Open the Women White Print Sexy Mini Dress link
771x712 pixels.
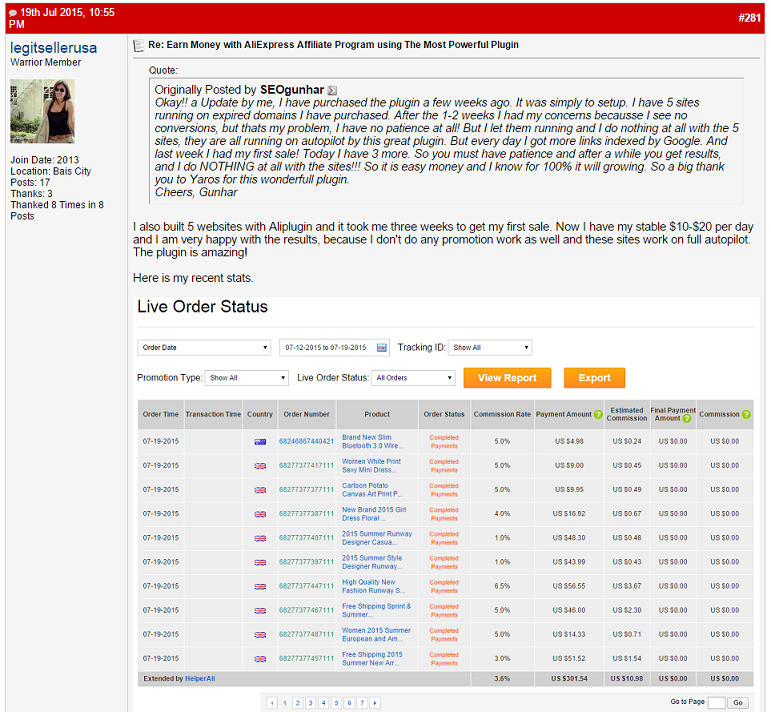coord(371,466)
